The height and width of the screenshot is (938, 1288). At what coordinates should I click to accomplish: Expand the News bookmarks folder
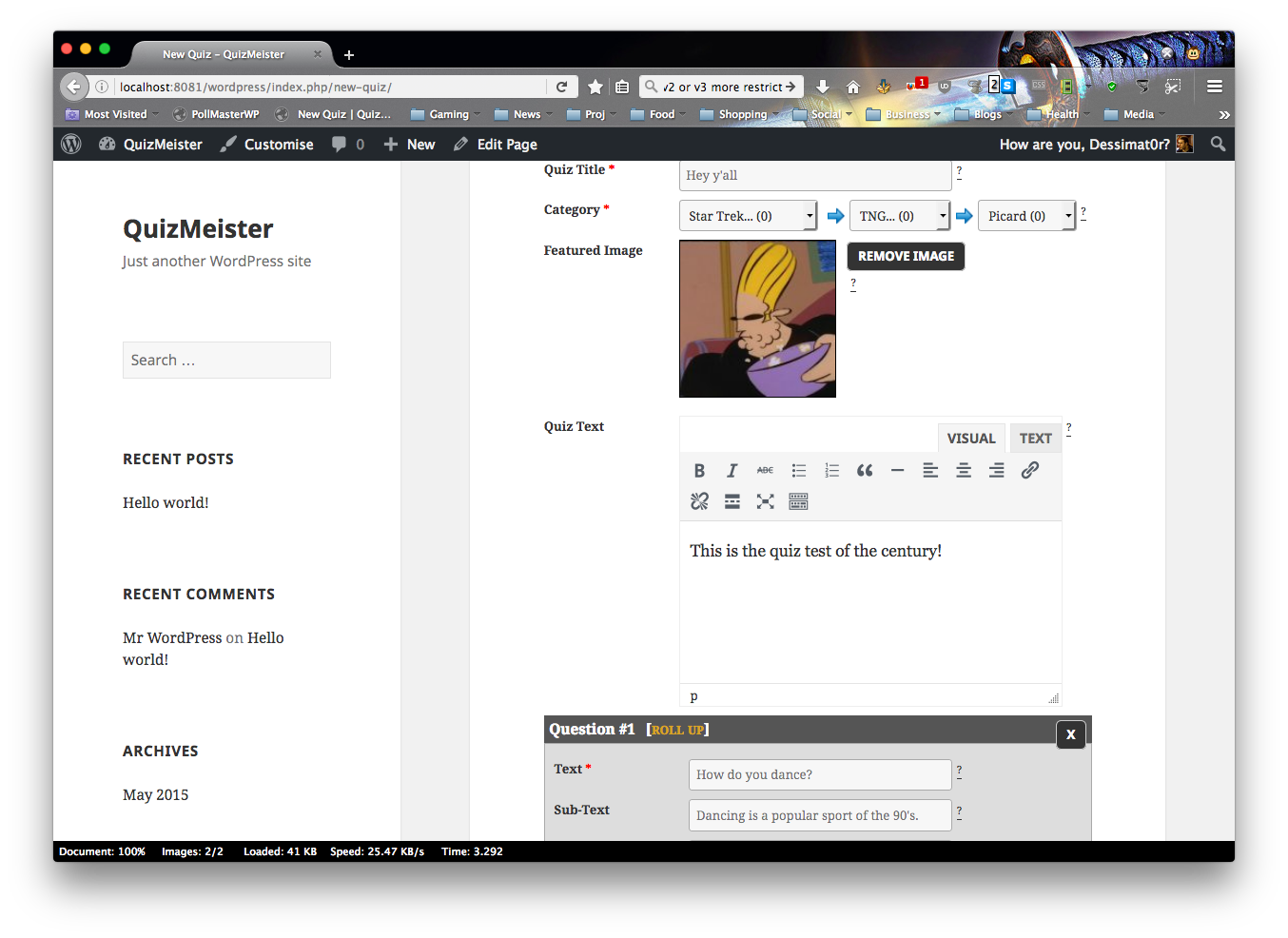coord(523,114)
